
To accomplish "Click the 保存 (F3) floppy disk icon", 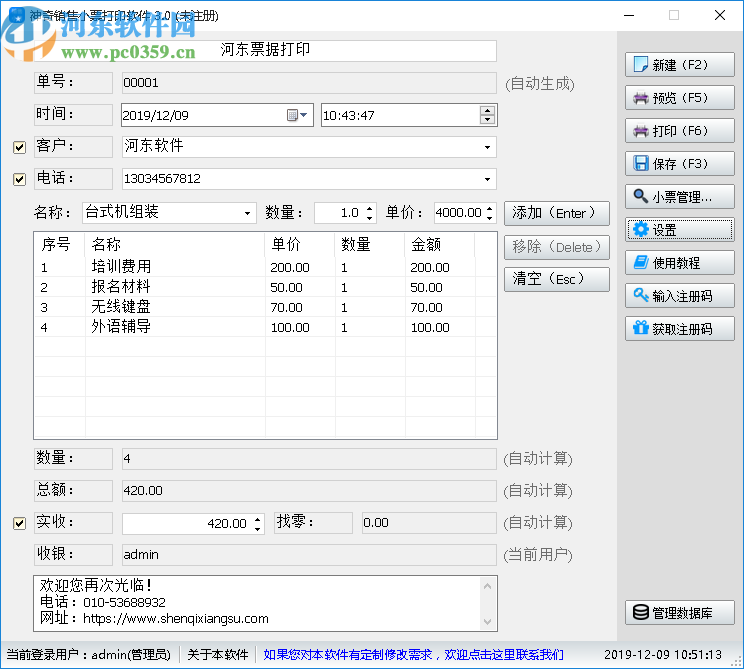I will point(641,164).
